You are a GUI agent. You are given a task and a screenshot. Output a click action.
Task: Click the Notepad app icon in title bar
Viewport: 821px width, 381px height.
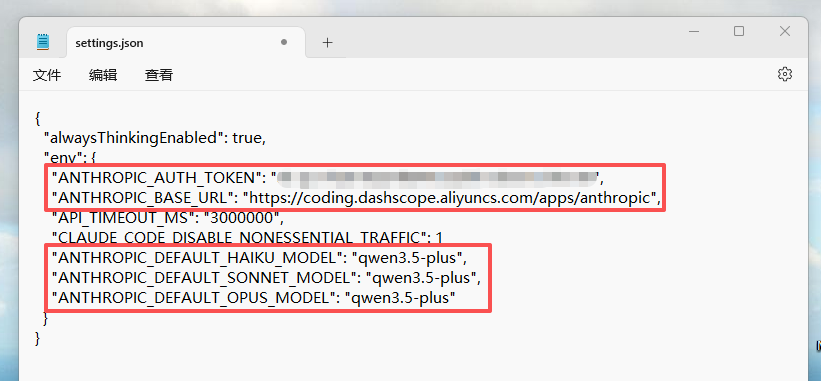pyautogui.click(x=43, y=42)
